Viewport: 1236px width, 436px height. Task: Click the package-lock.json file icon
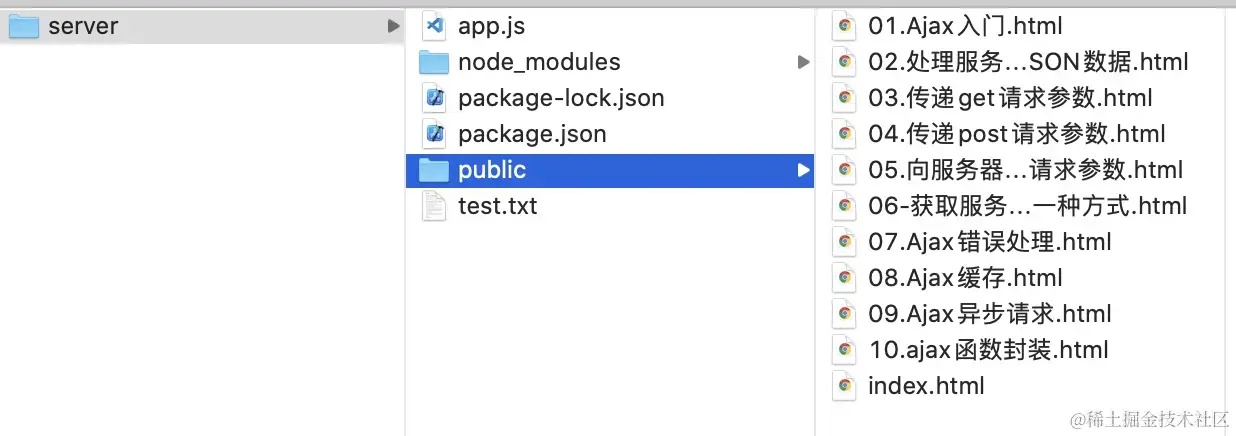pos(434,98)
